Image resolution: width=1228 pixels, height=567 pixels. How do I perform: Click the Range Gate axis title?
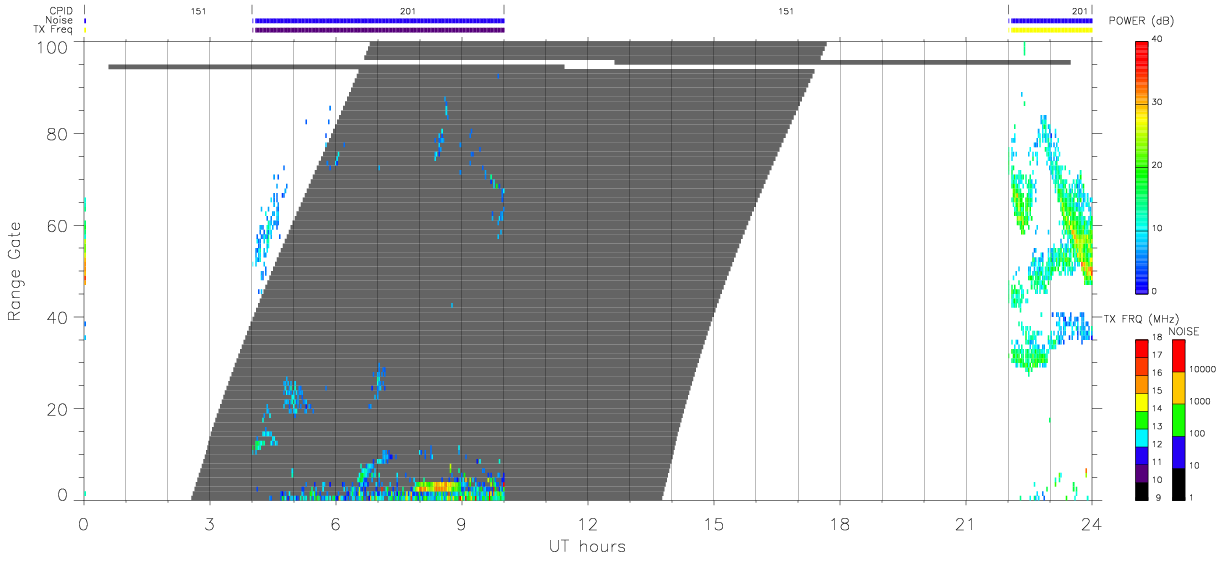(x=15, y=271)
